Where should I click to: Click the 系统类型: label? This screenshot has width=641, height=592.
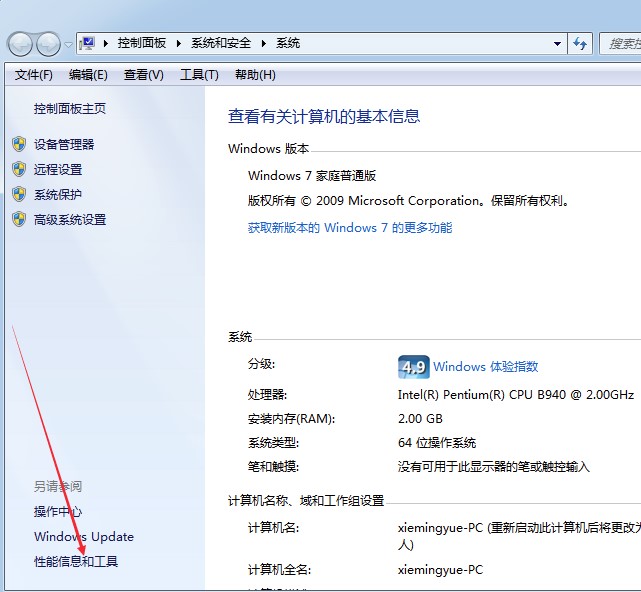click(273, 442)
